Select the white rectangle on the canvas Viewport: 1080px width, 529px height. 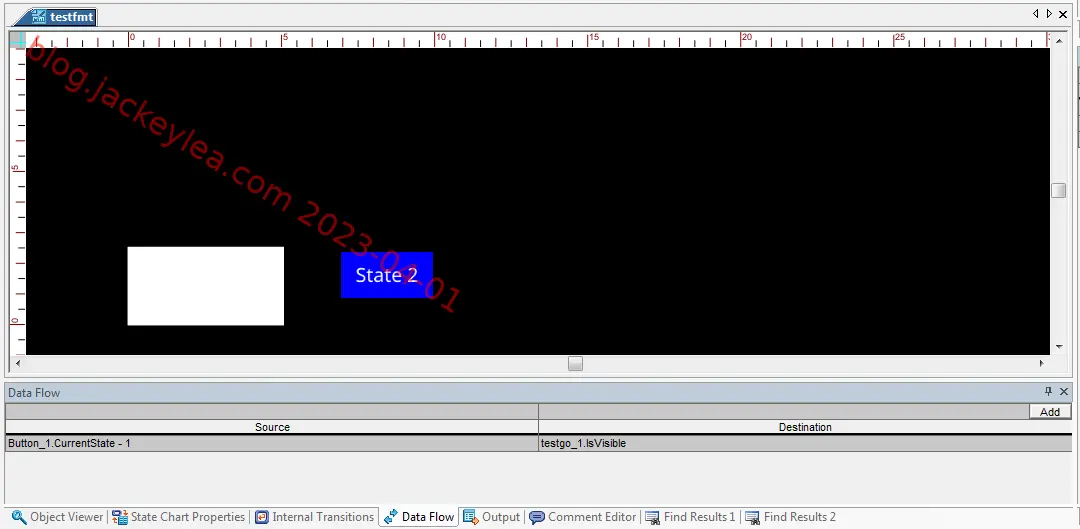205,286
